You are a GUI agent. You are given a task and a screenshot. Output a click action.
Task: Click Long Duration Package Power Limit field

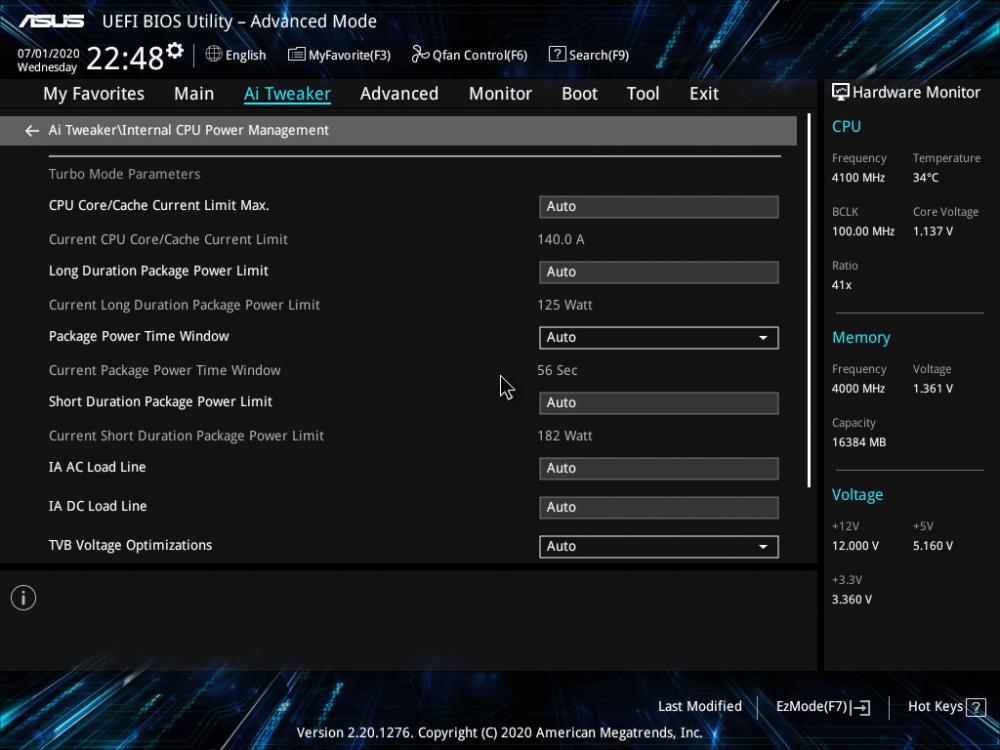click(x=659, y=272)
